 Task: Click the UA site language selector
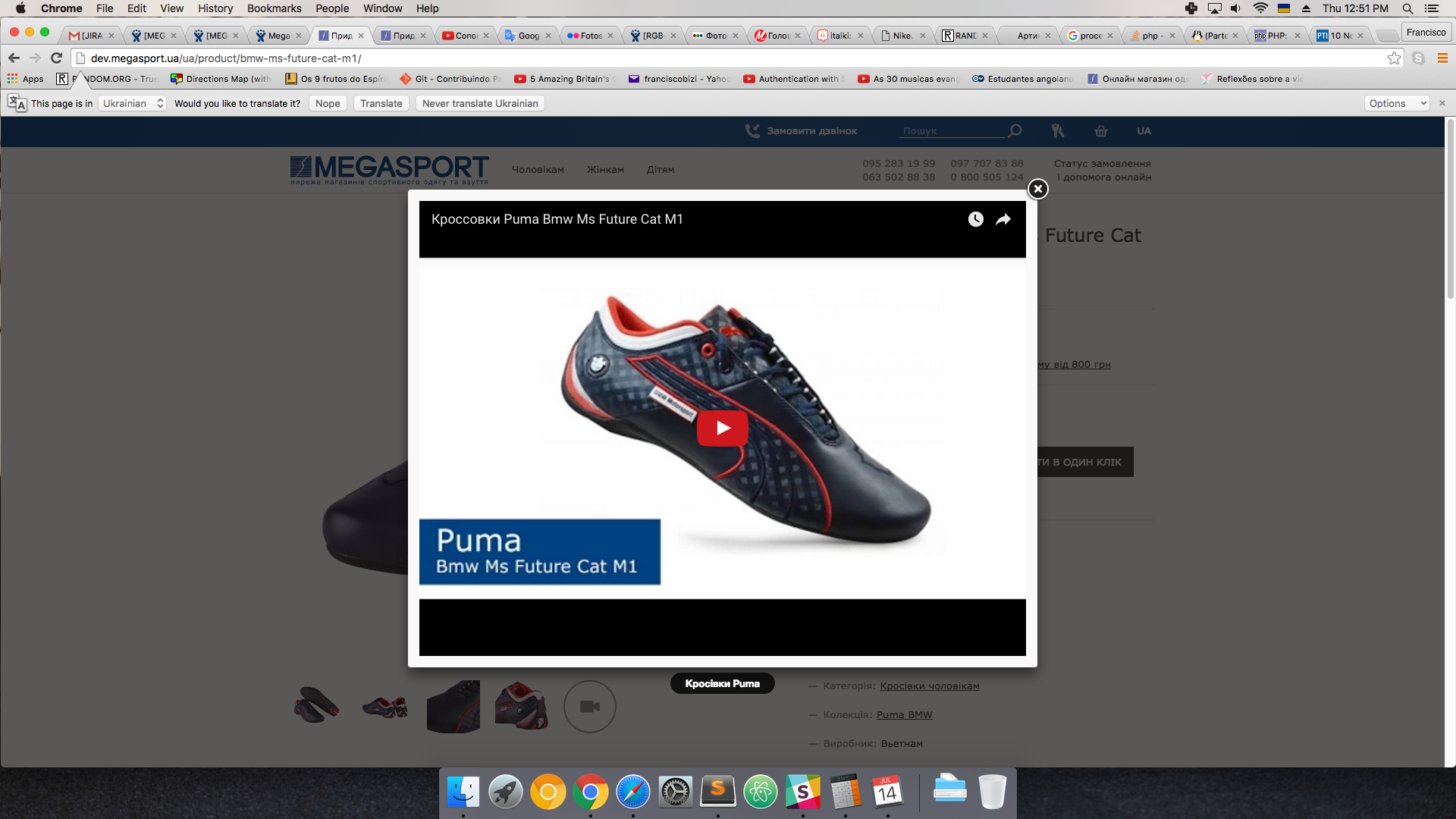coord(1144,131)
